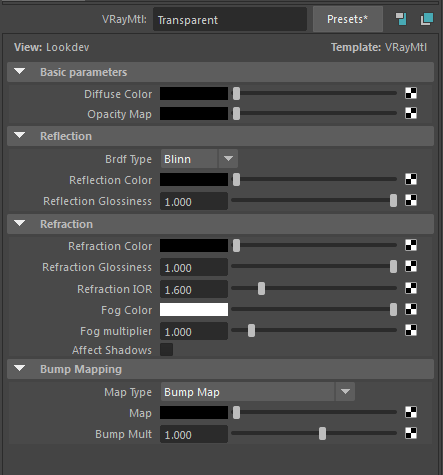Click the white Fog Color swatch
The width and height of the screenshot is (443, 475).
tap(194, 309)
